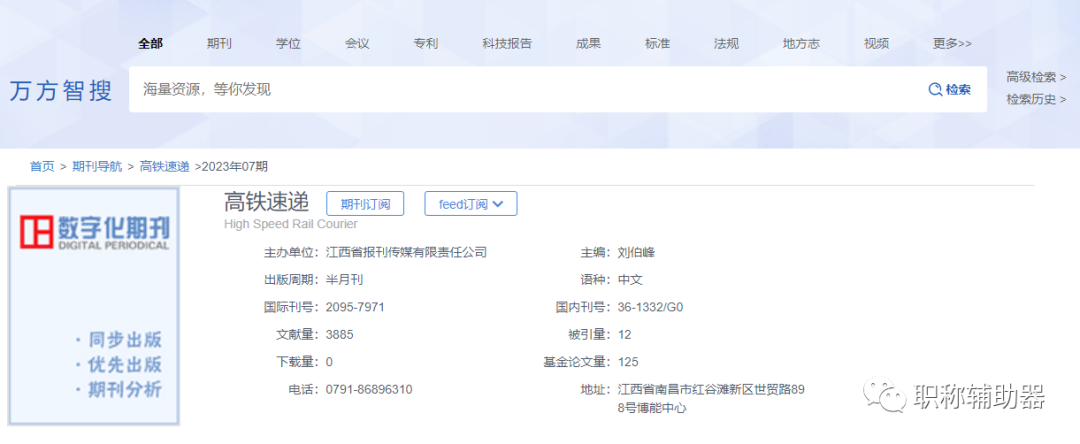Select CN number 36-1332/G0
This screenshot has width=1080, height=444.
(x=651, y=307)
